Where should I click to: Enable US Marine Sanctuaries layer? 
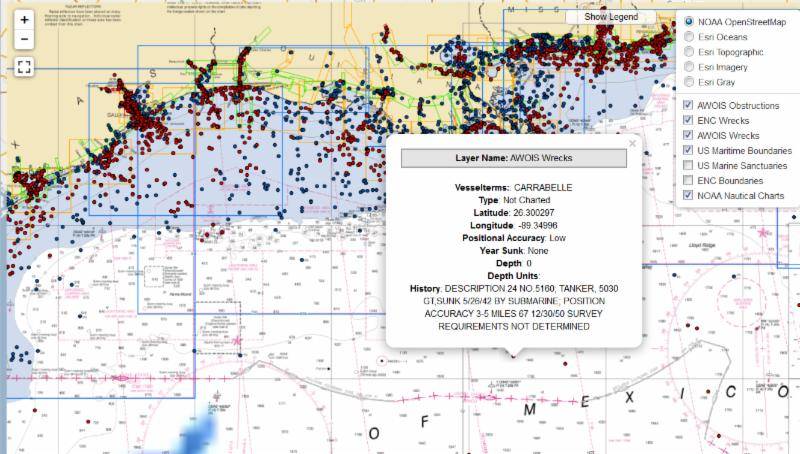tap(688, 165)
